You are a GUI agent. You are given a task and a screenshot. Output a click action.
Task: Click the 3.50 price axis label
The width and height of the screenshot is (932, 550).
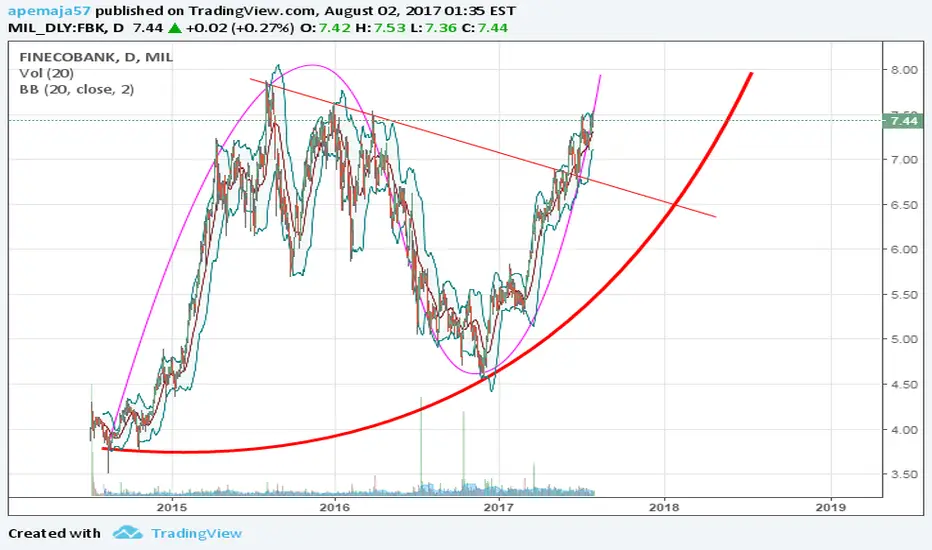pos(905,474)
